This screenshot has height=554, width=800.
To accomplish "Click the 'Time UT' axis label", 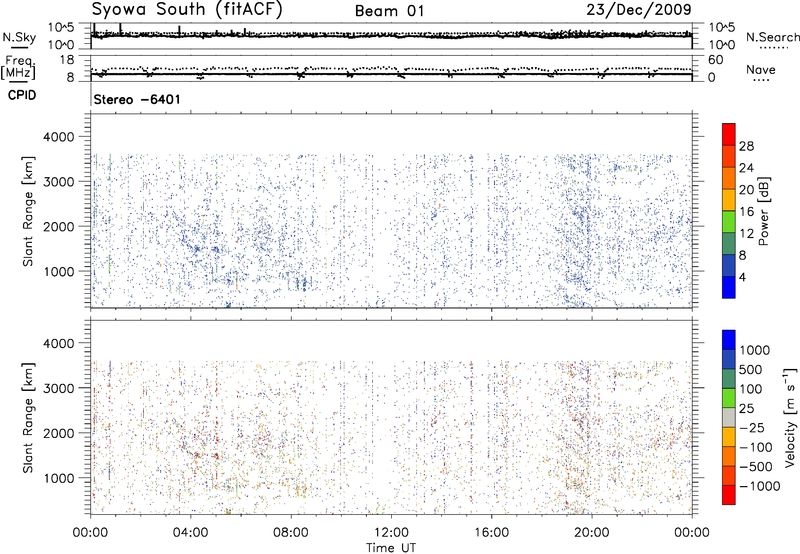I will [x=391, y=548].
